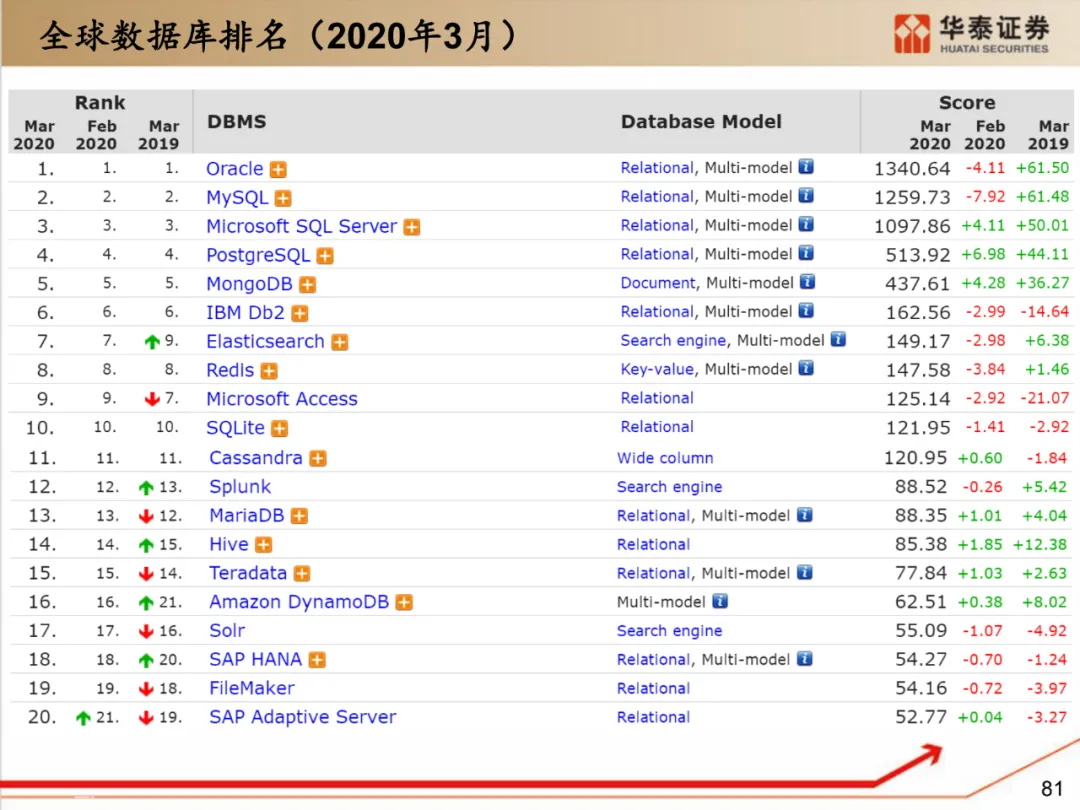Select SAP Adaptive Server score 52.77
The width and height of the screenshot is (1080, 810).
(x=921, y=717)
